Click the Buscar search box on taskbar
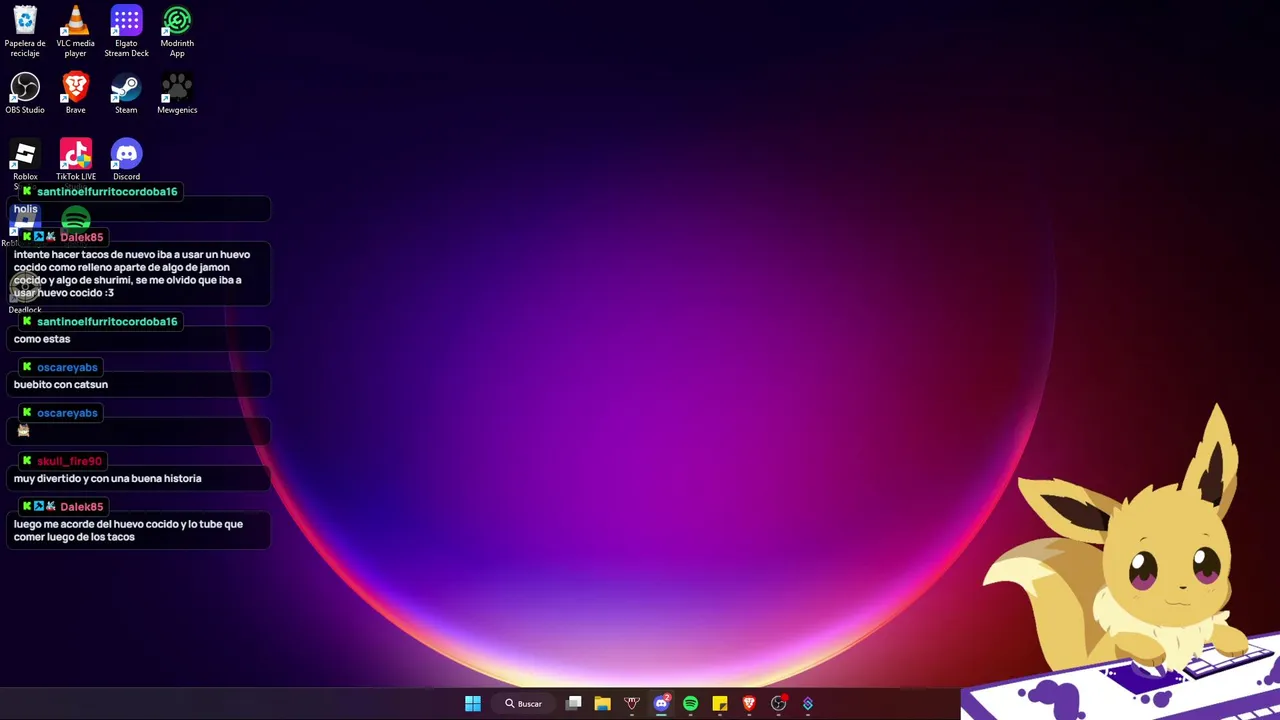 coord(523,704)
